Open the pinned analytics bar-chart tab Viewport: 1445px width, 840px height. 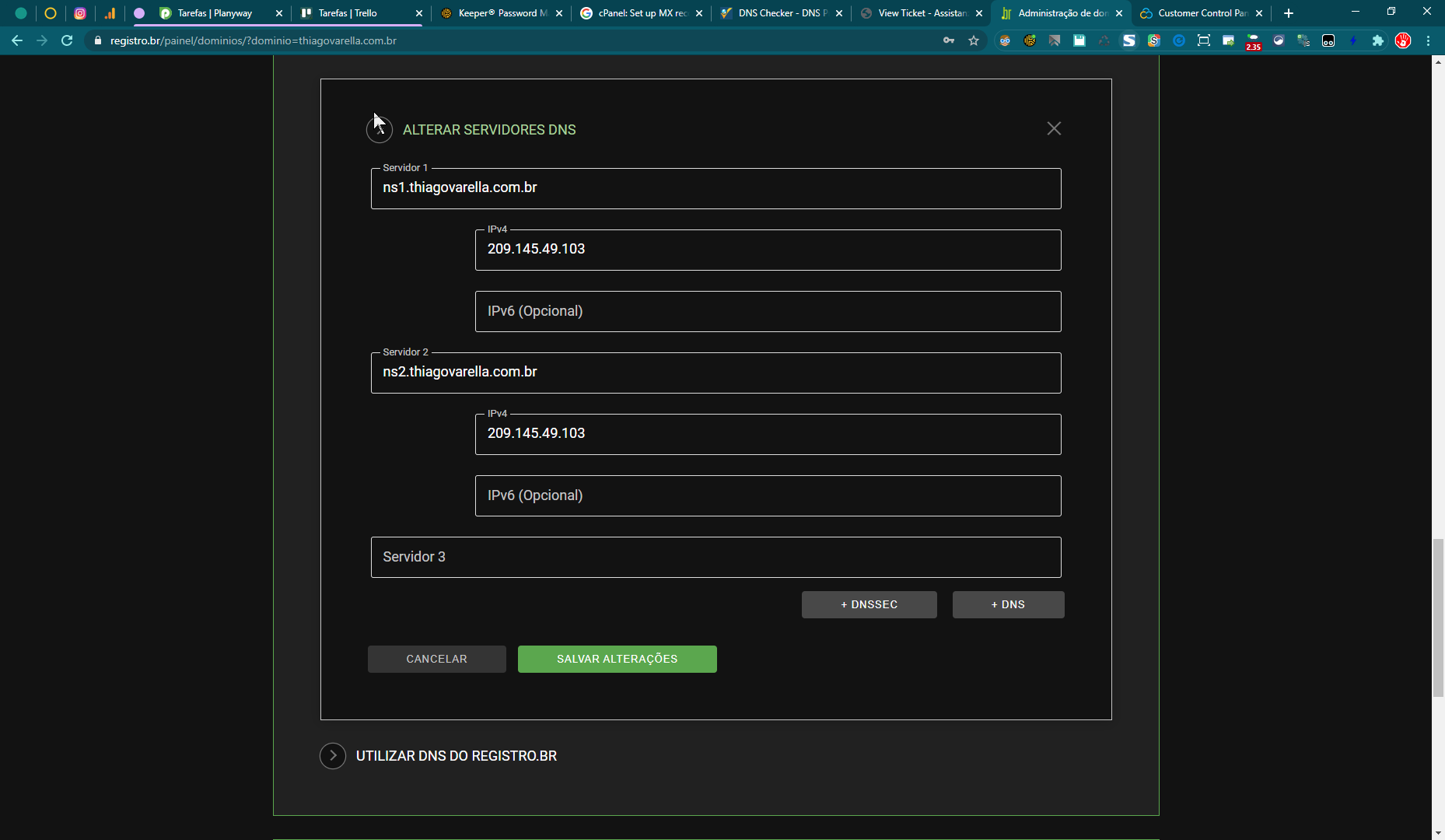[110, 13]
